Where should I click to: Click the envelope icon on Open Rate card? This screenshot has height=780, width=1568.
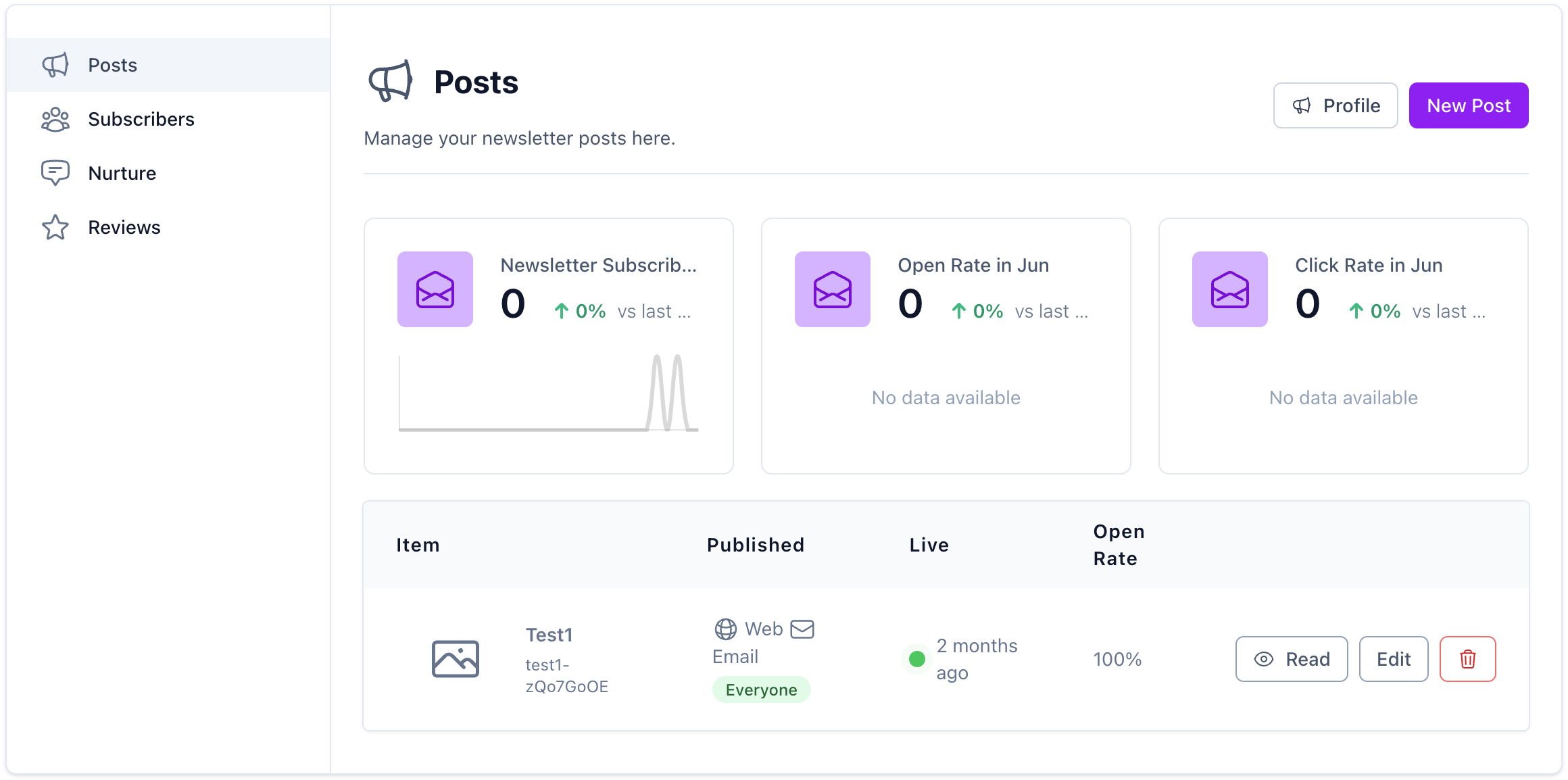coord(833,289)
